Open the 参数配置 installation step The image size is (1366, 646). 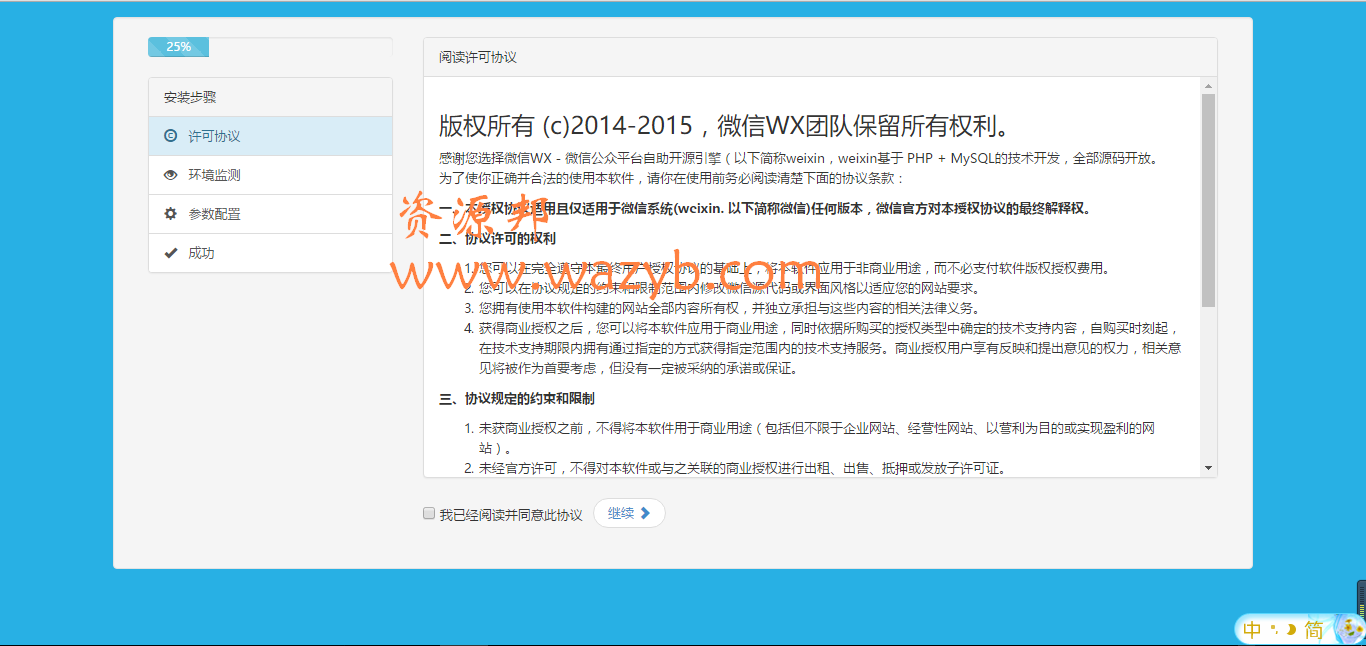click(270, 214)
